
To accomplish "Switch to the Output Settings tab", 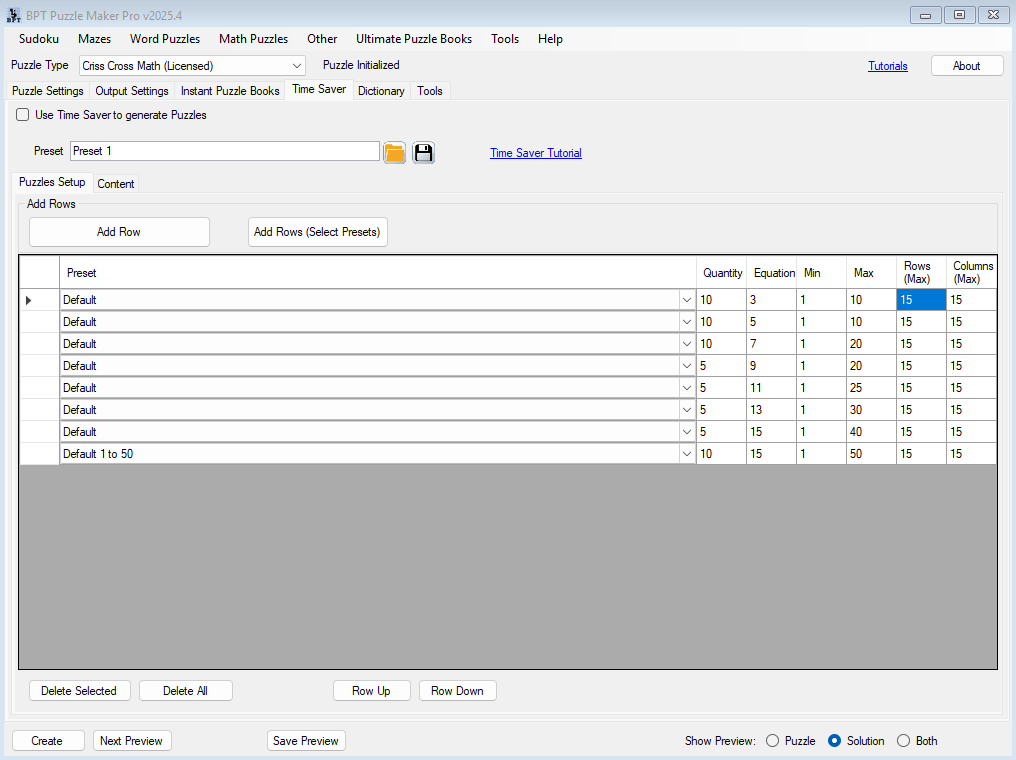I will tap(132, 91).
